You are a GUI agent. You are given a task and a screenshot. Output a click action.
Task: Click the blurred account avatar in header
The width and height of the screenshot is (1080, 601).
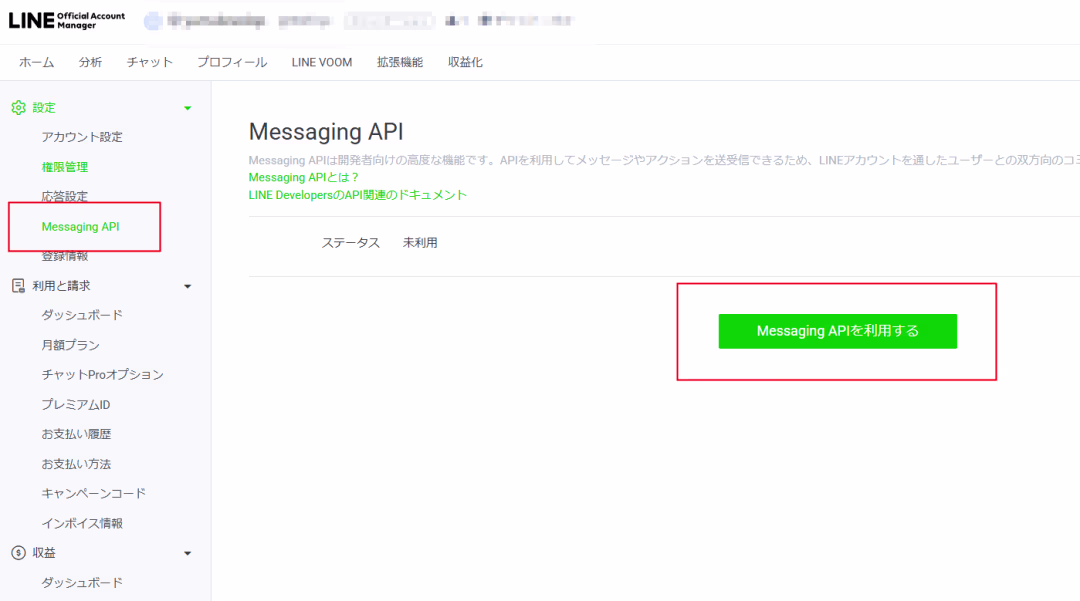click(153, 21)
